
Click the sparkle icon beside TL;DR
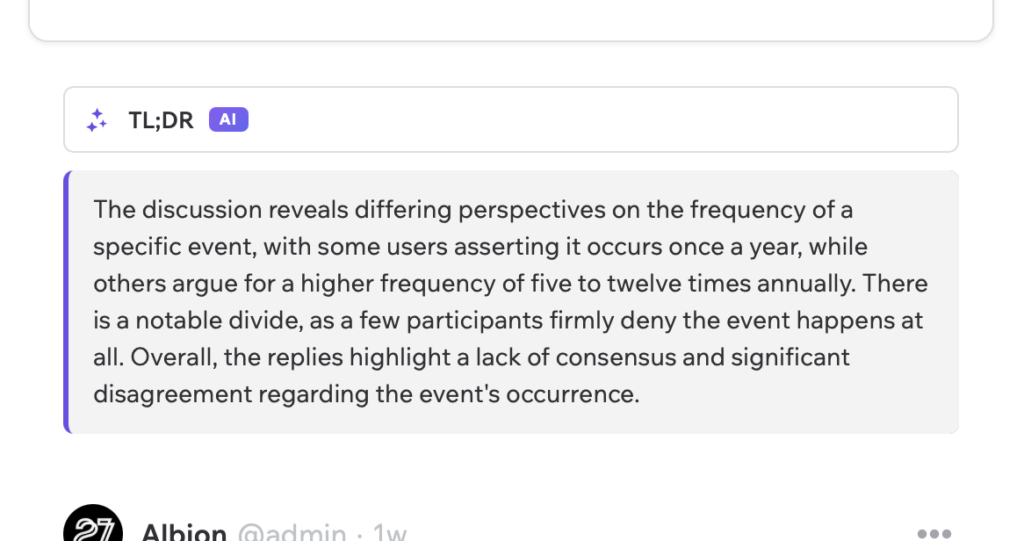97,121
